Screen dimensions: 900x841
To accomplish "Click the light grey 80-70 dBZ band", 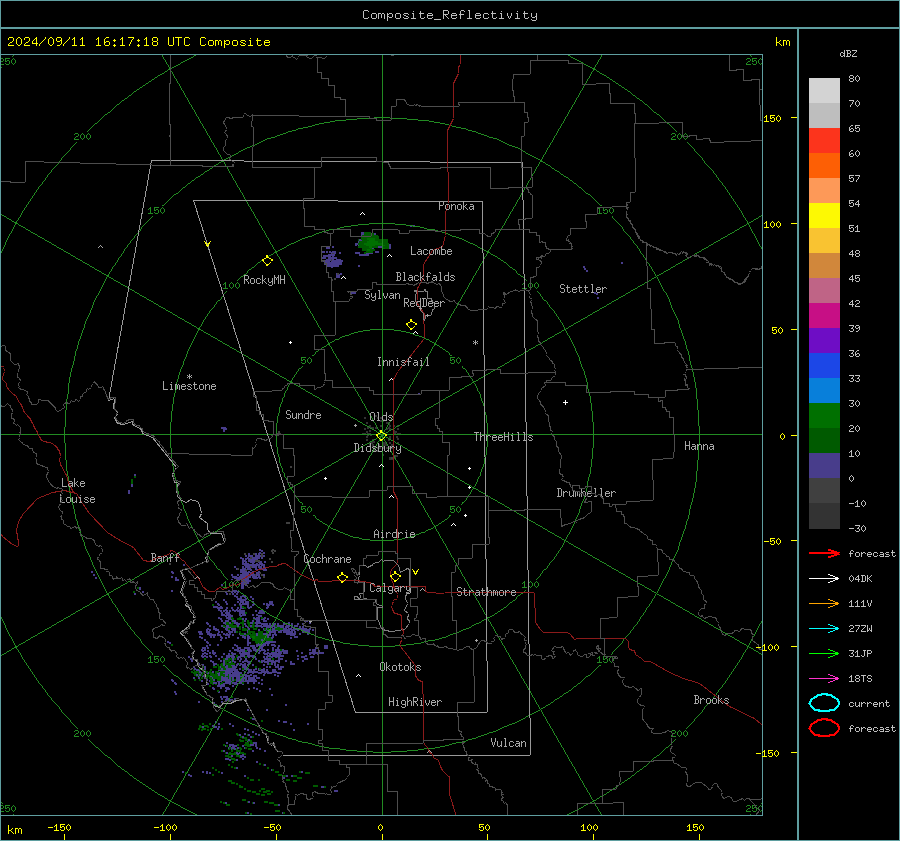I will click(x=824, y=91).
